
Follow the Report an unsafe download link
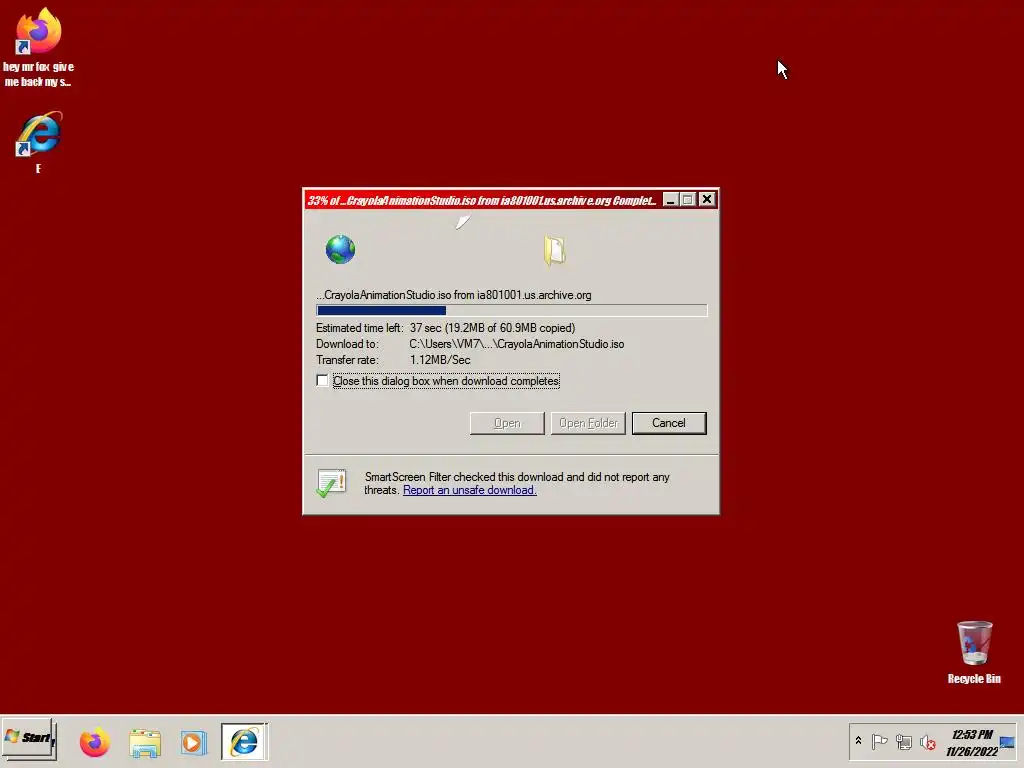[470, 490]
